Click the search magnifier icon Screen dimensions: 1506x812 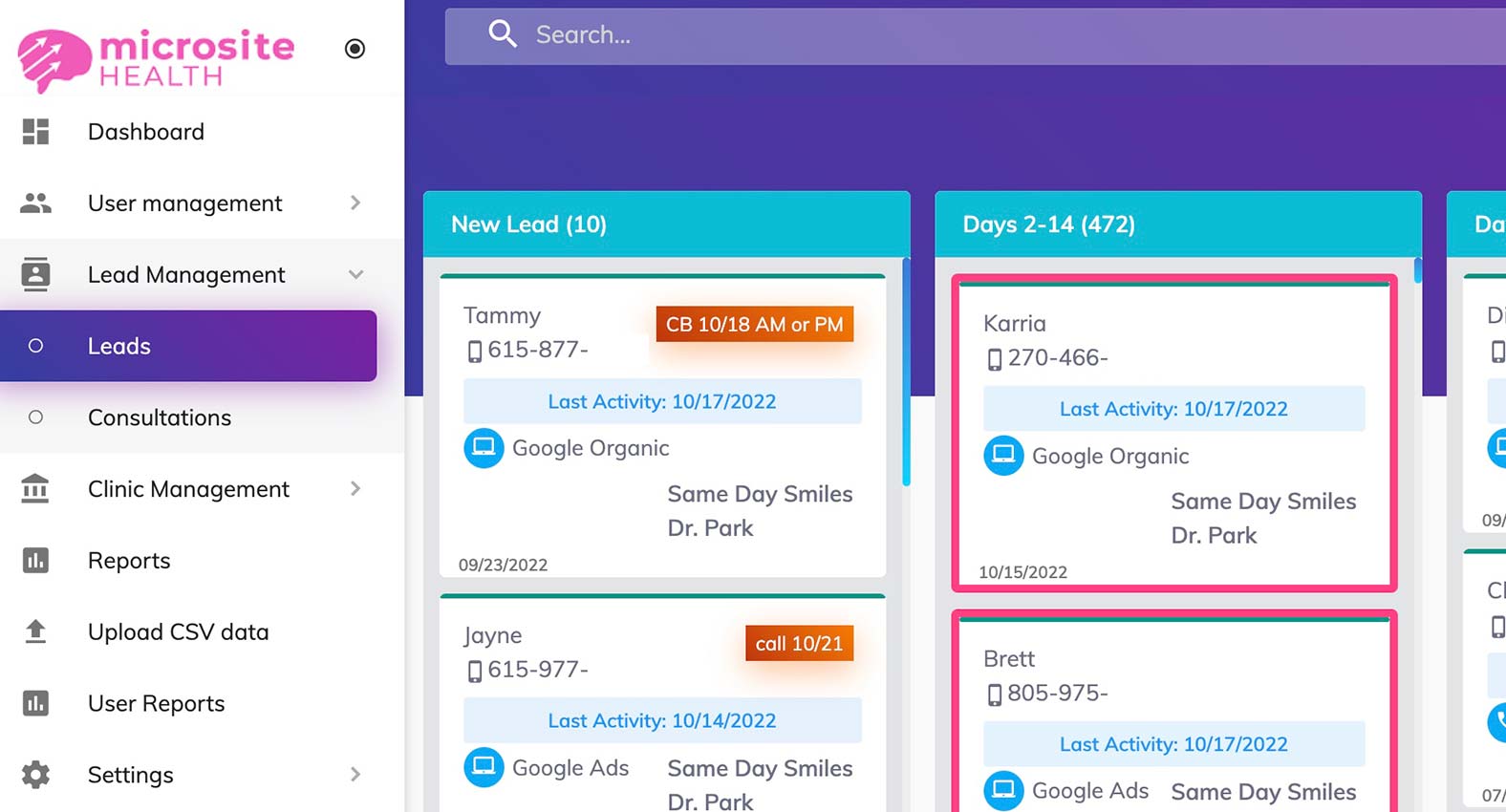(503, 34)
